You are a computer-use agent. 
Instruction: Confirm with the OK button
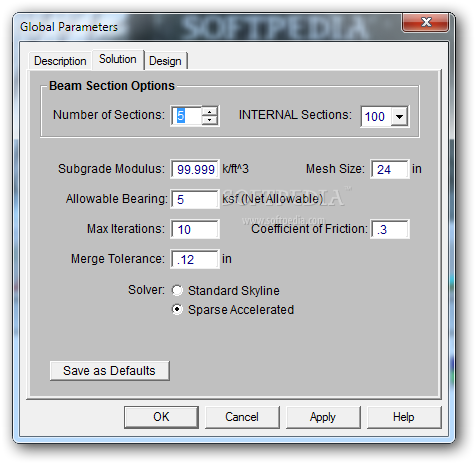(161, 417)
